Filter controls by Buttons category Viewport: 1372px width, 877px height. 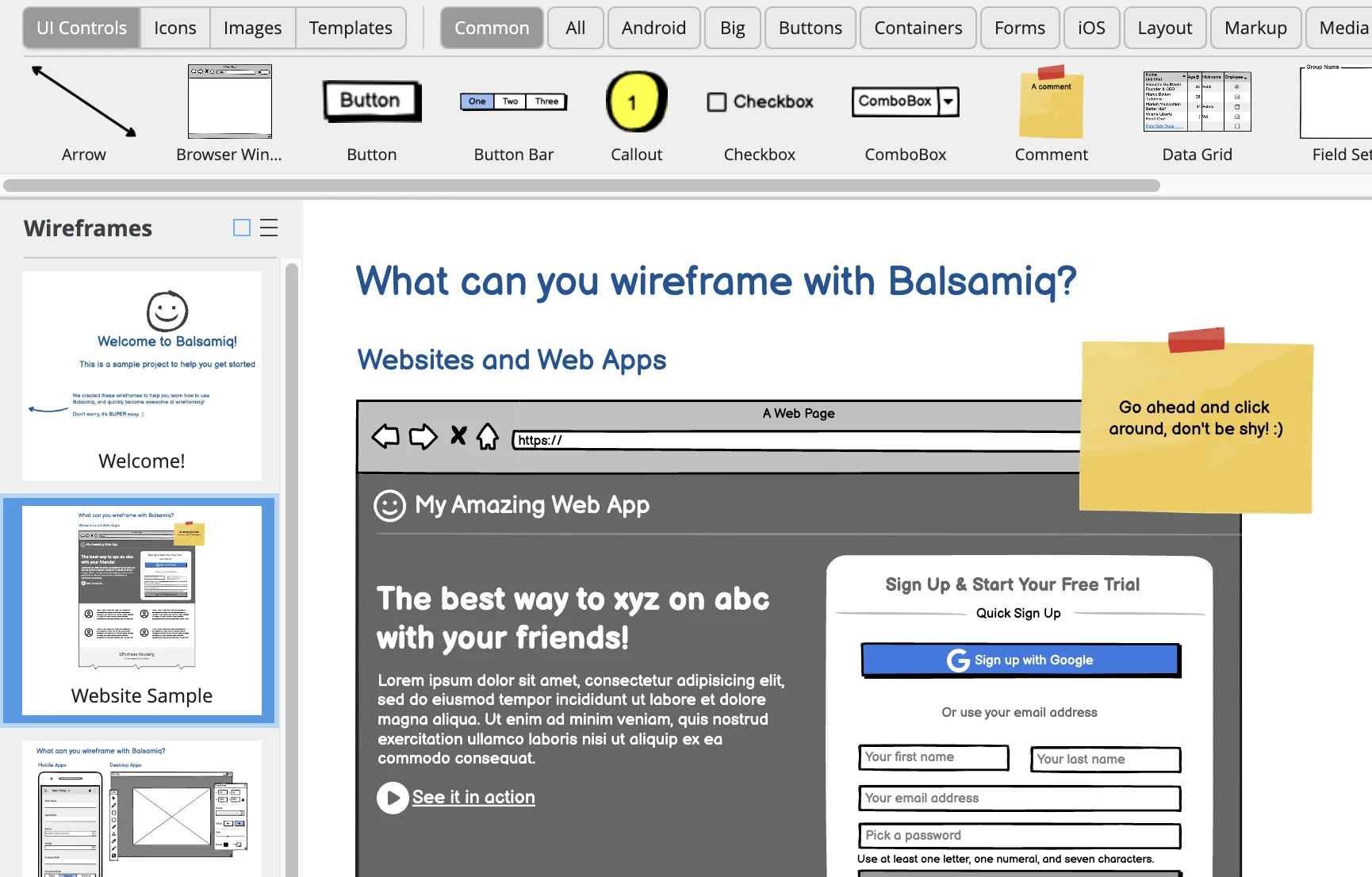tap(811, 28)
